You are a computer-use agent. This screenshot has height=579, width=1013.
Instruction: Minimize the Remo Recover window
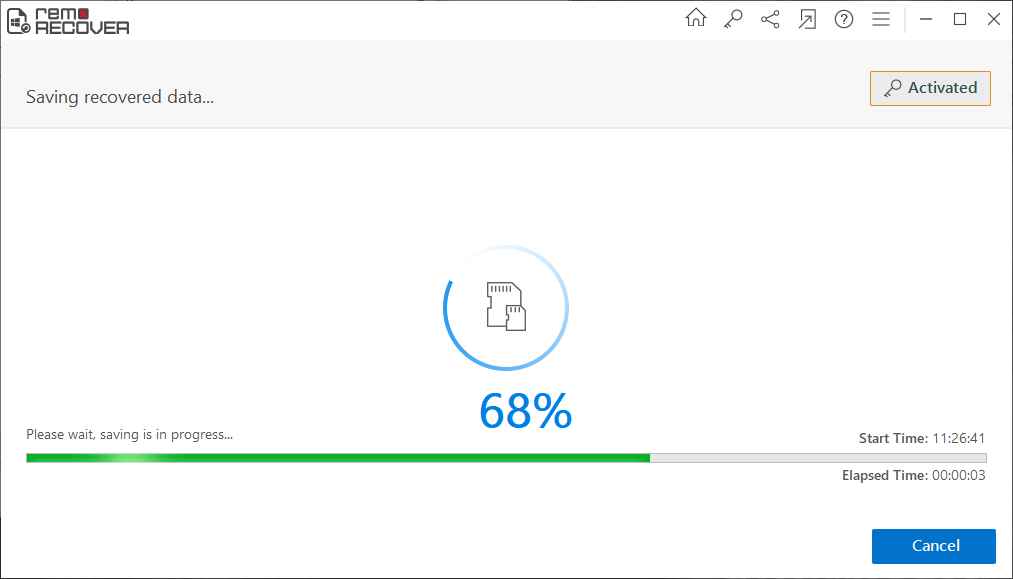[925, 19]
